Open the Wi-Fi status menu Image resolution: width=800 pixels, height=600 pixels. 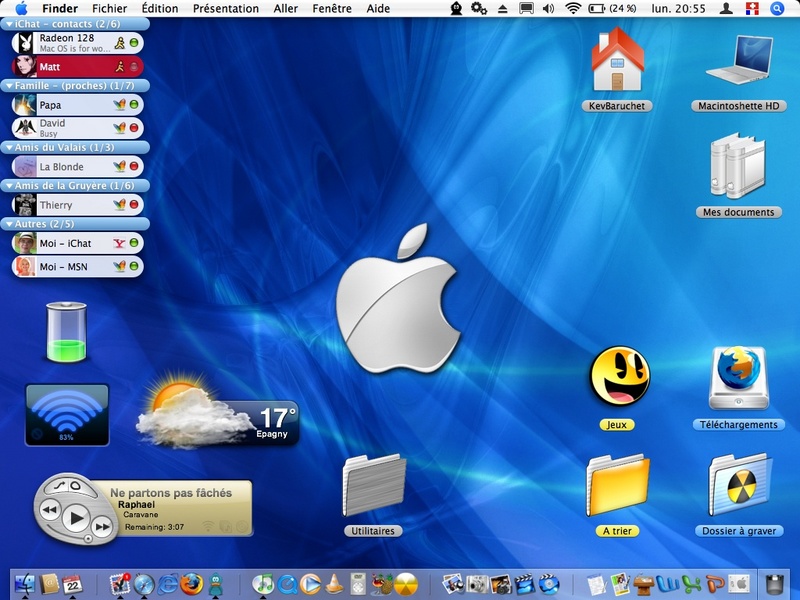(573, 8)
